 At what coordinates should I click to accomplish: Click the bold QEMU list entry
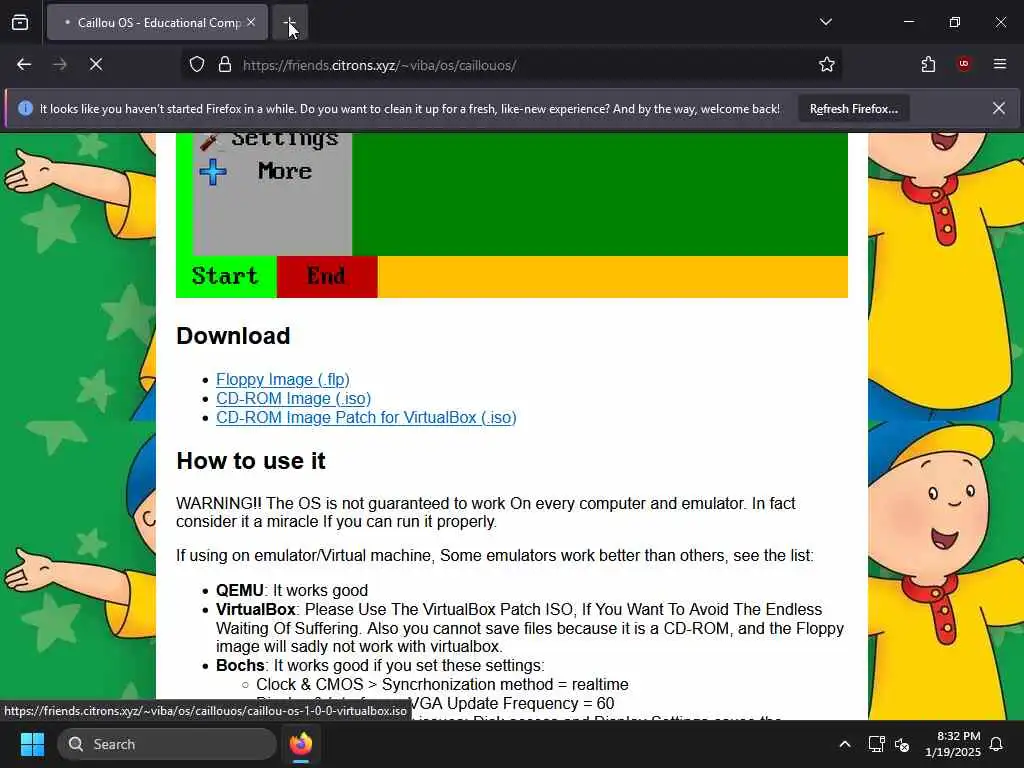240,590
